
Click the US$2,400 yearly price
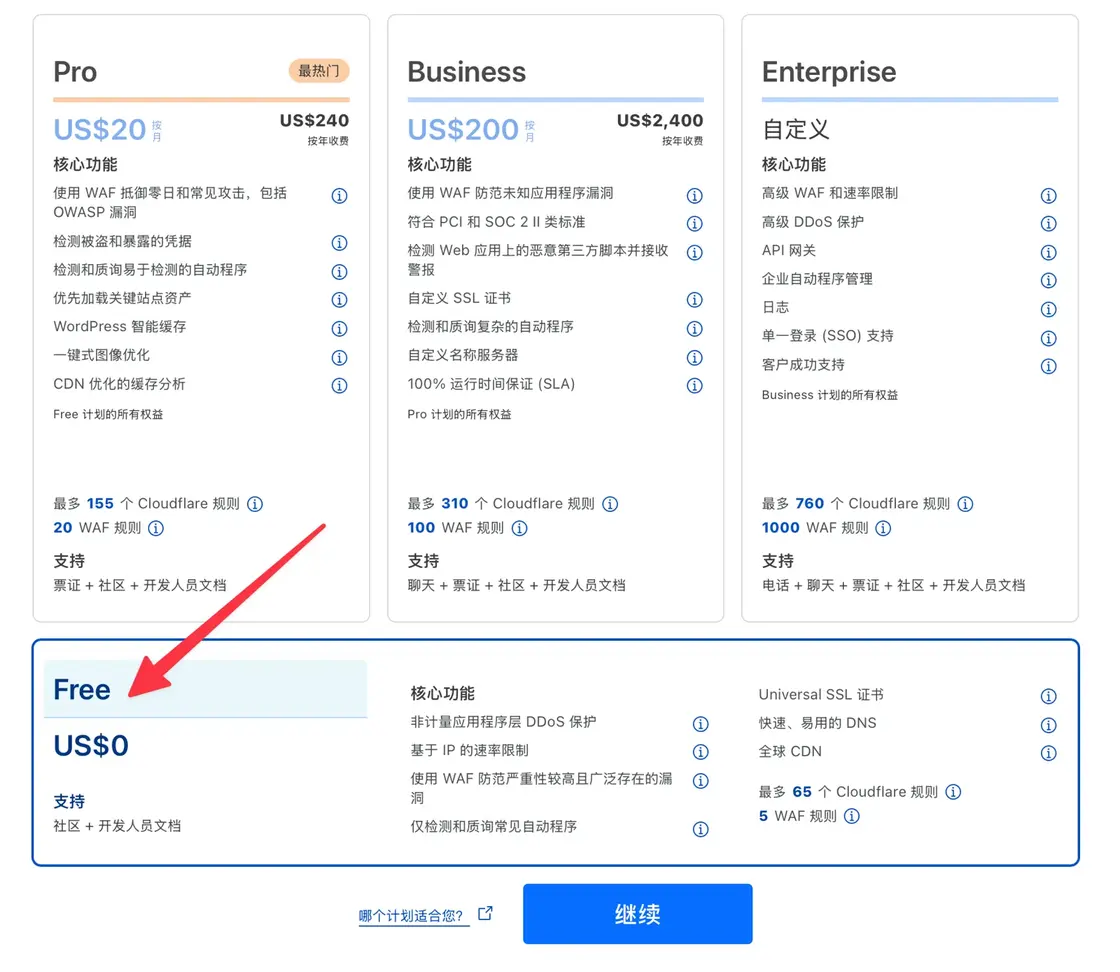point(660,121)
